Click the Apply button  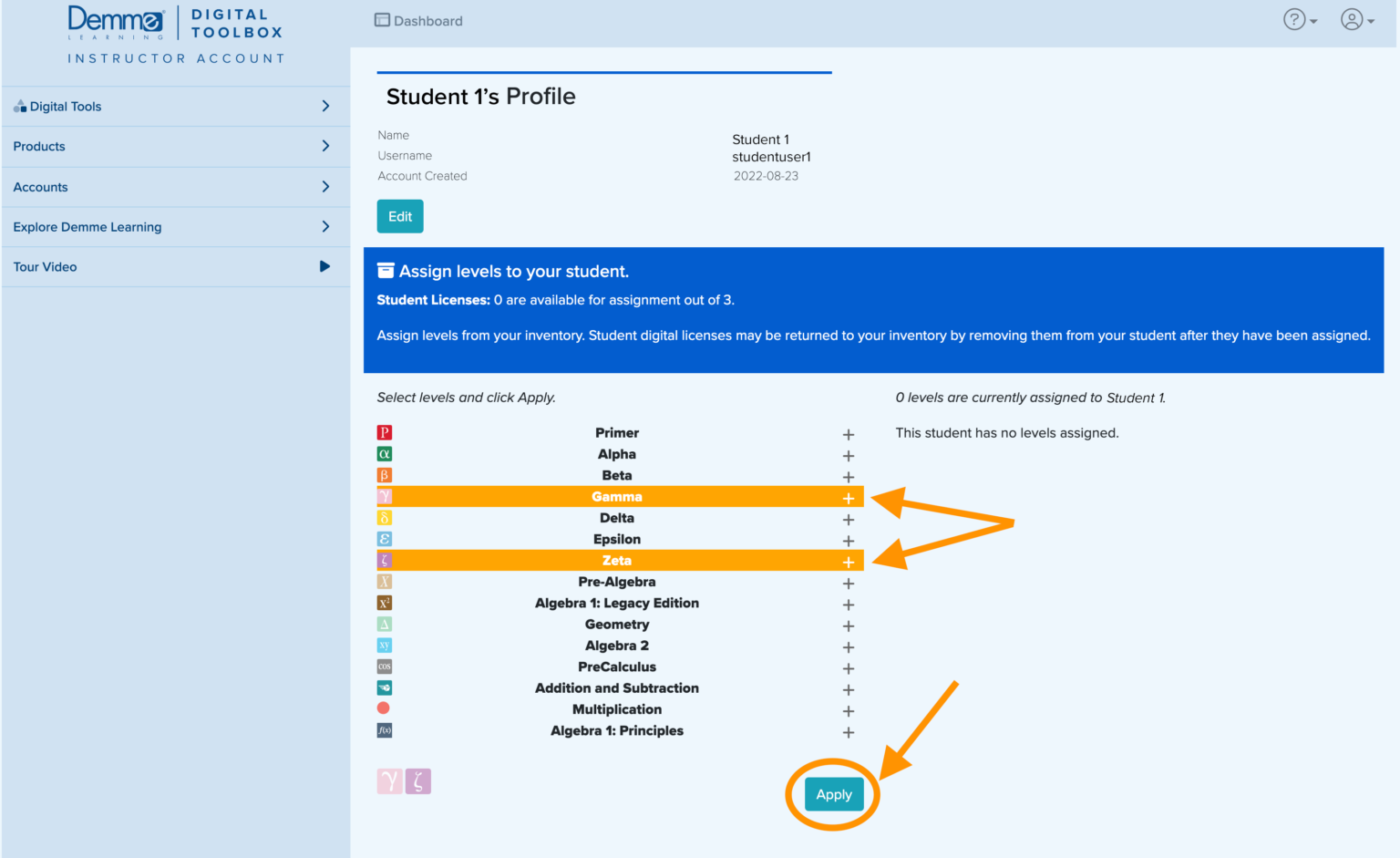pos(833,794)
